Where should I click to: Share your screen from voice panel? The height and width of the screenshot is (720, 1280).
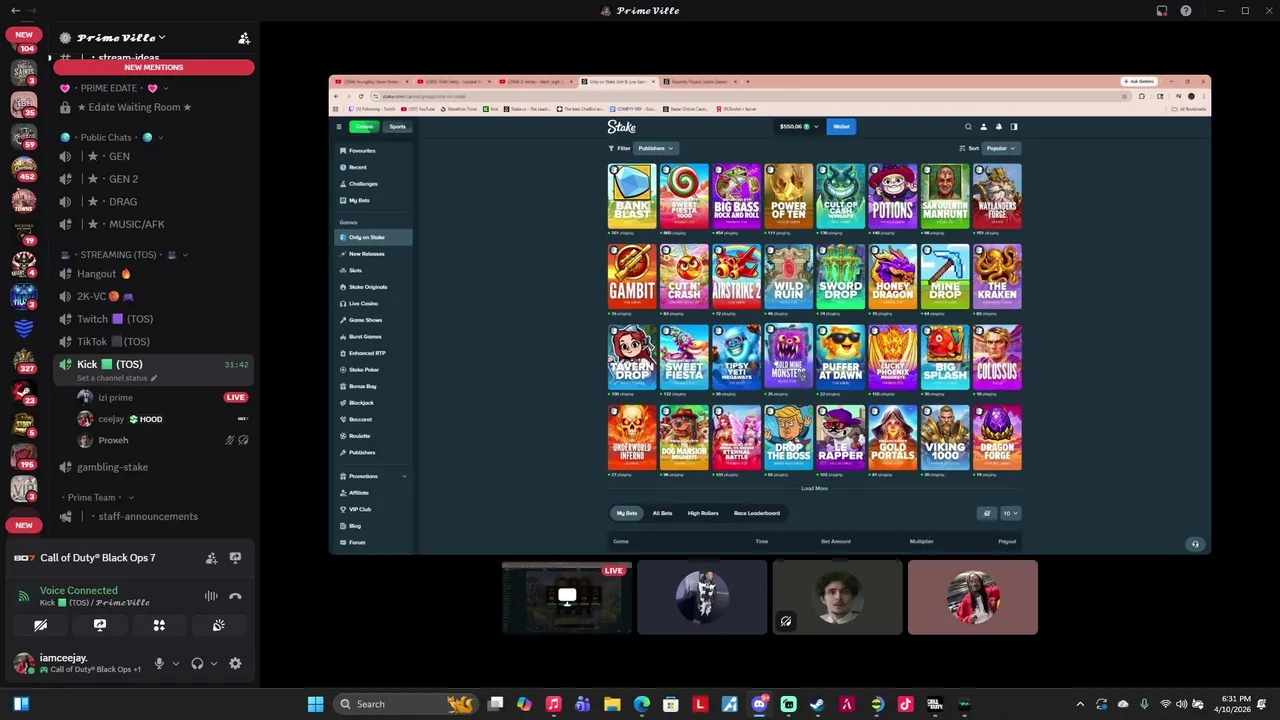100,625
